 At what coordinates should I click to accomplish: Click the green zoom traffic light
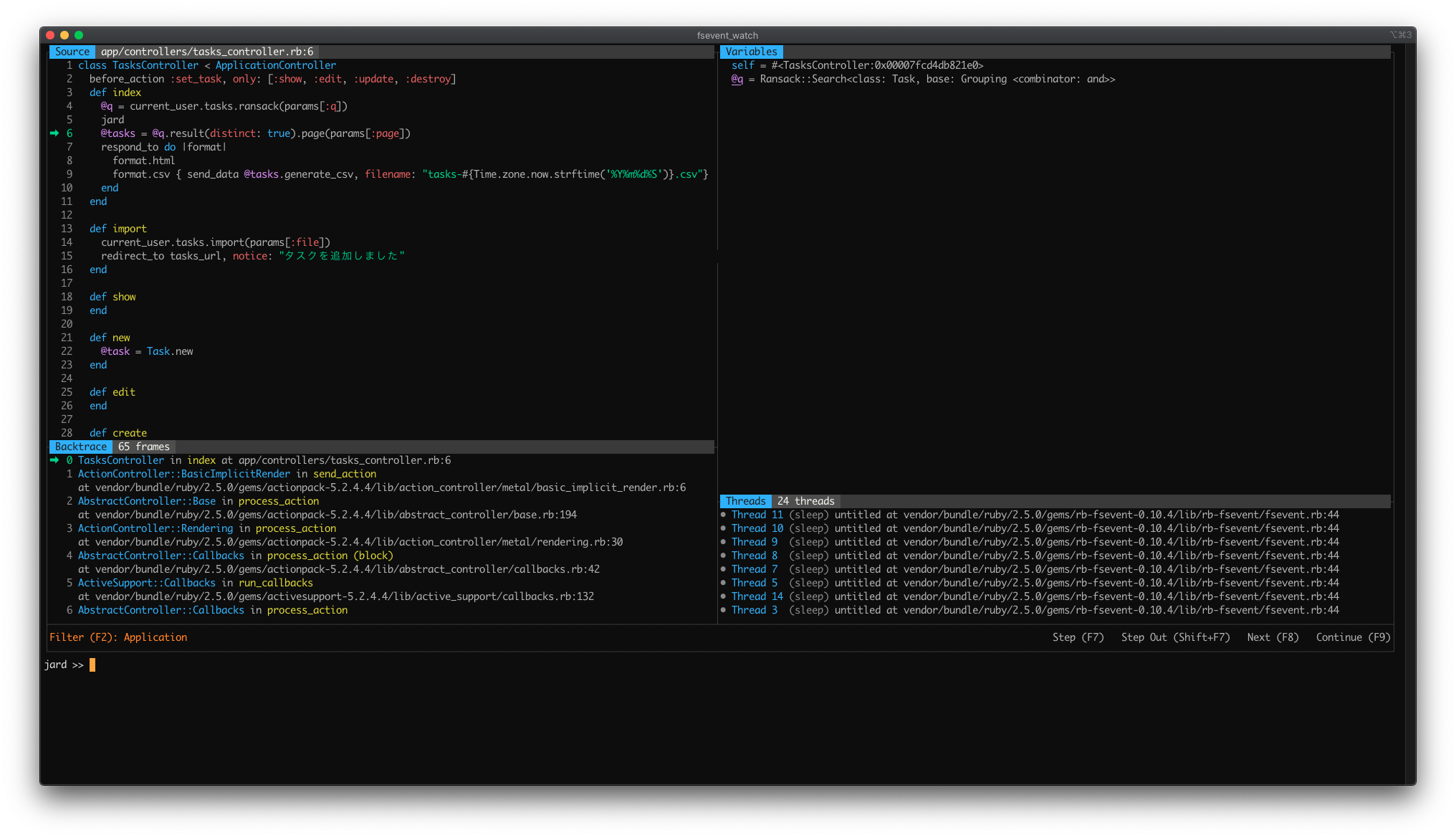click(x=78, y=34)
